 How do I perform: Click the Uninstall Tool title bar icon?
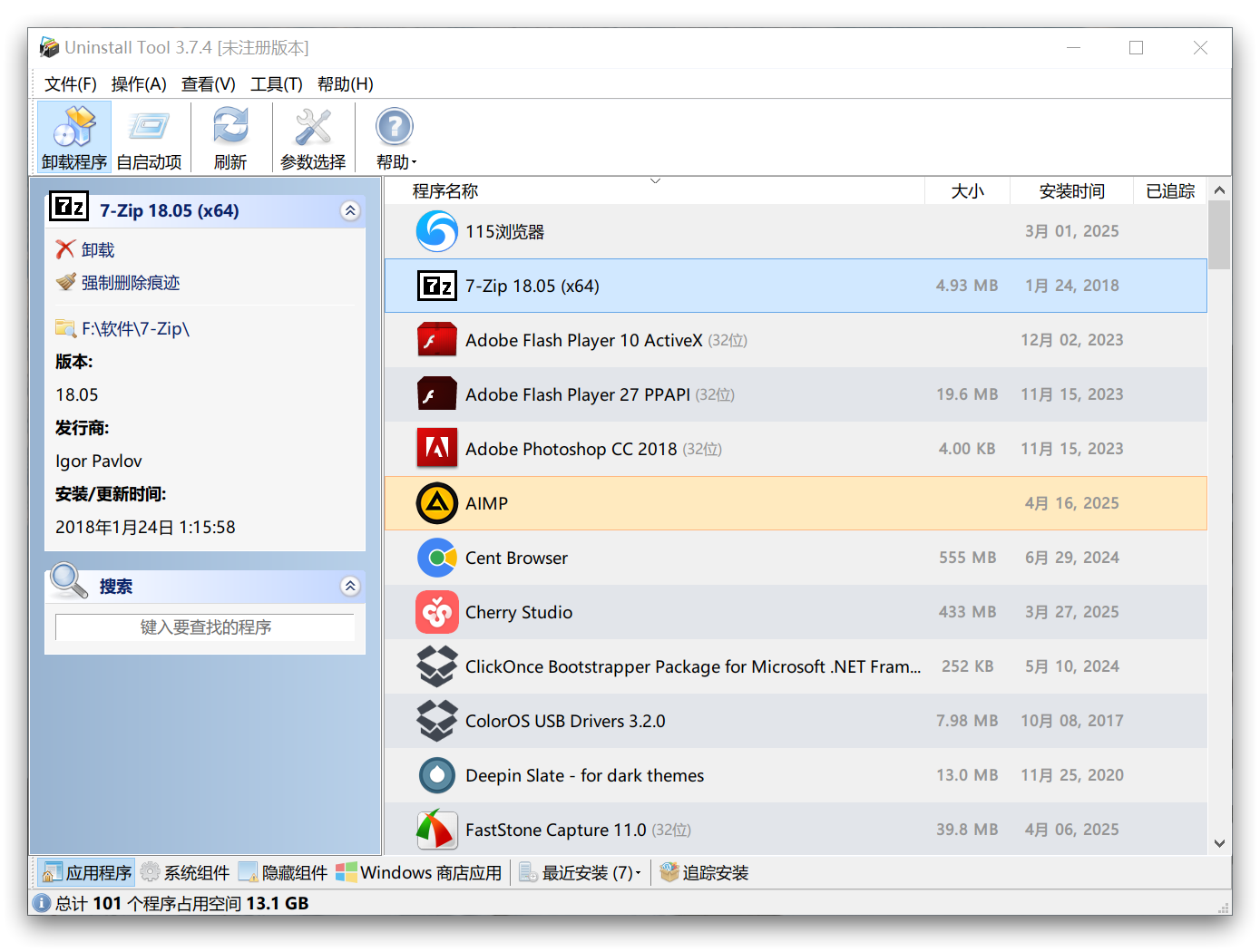[49, 47]
